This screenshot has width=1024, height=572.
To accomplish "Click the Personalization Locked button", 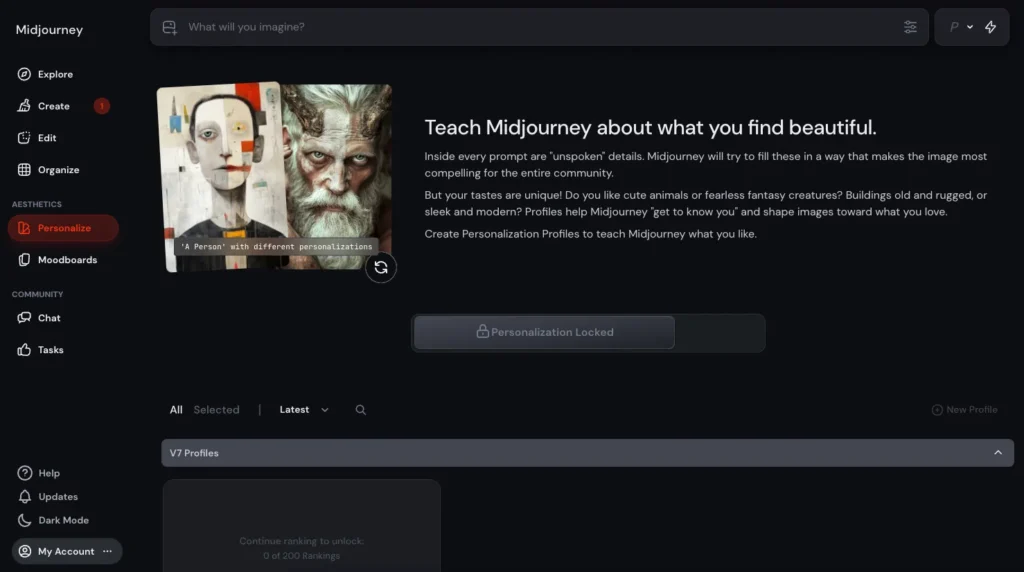I will point(544,332).
